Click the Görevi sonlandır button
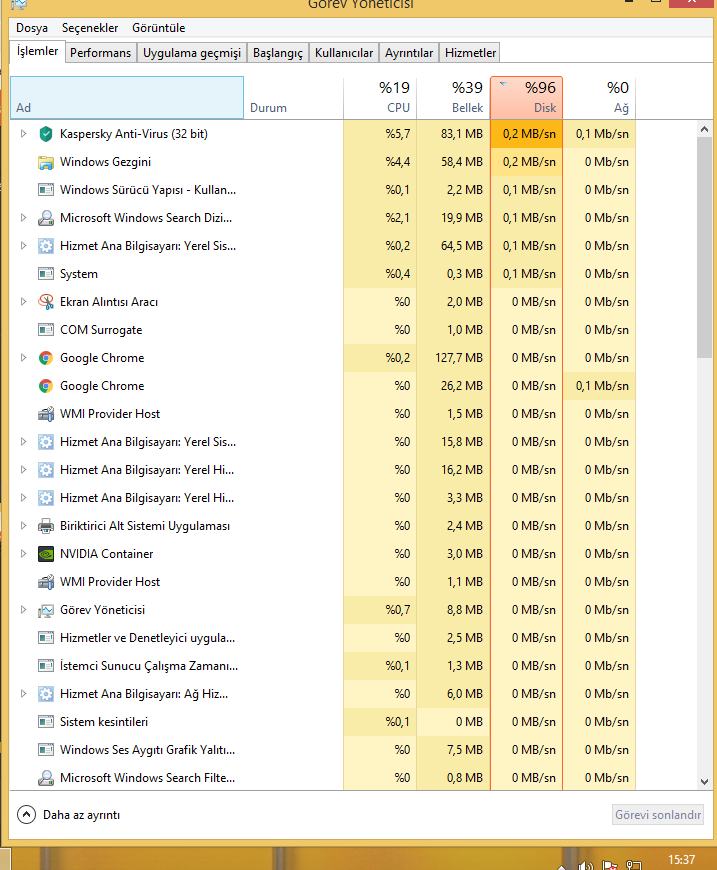 658,815
